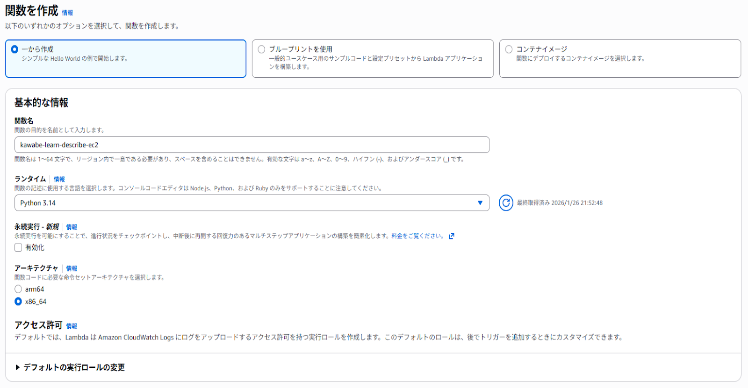
Task: Enable the 永続実行 有効化 checkbox
Action: click(x=18, y=247)
